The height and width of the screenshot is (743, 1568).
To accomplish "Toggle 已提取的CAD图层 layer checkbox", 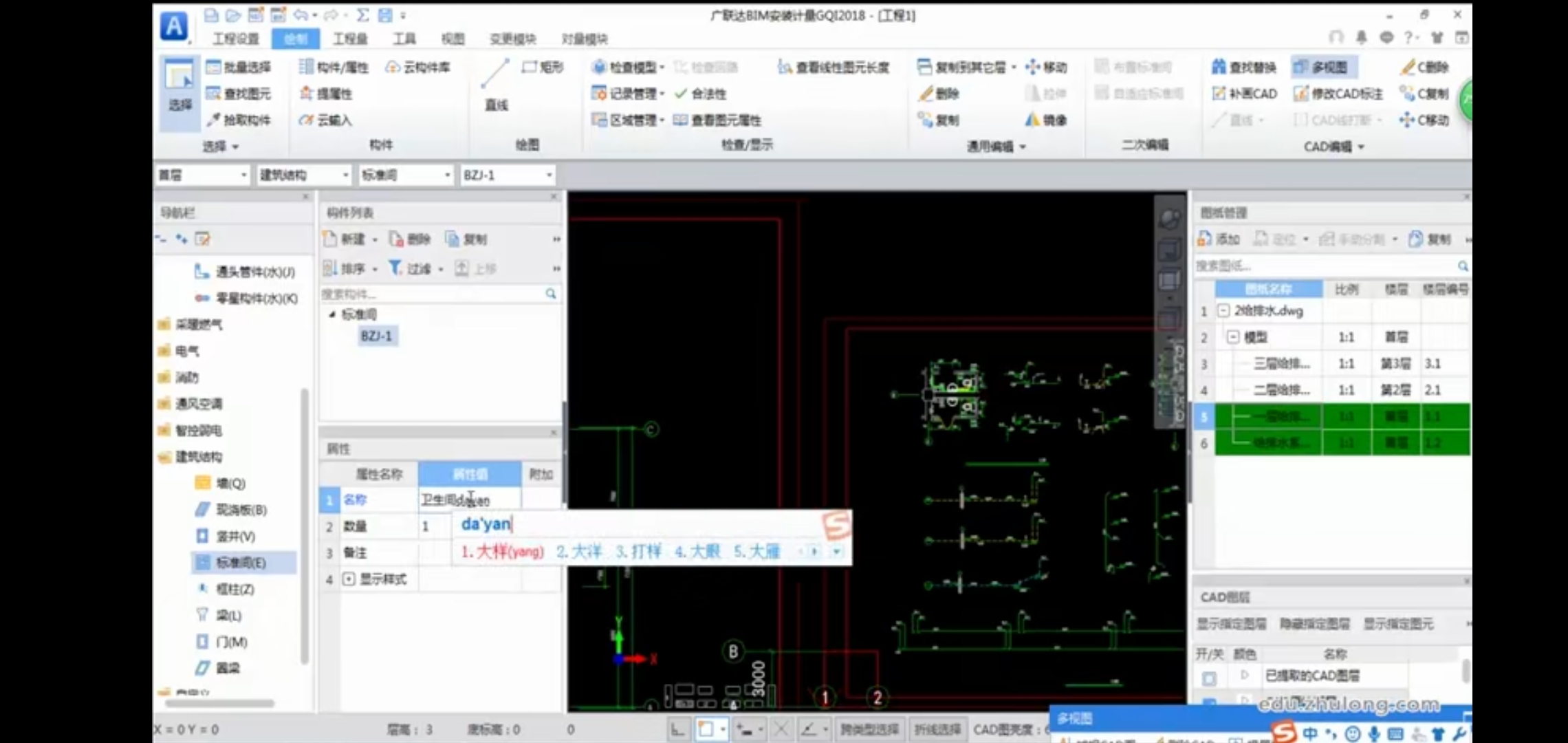I will (x=1208, y=678).
